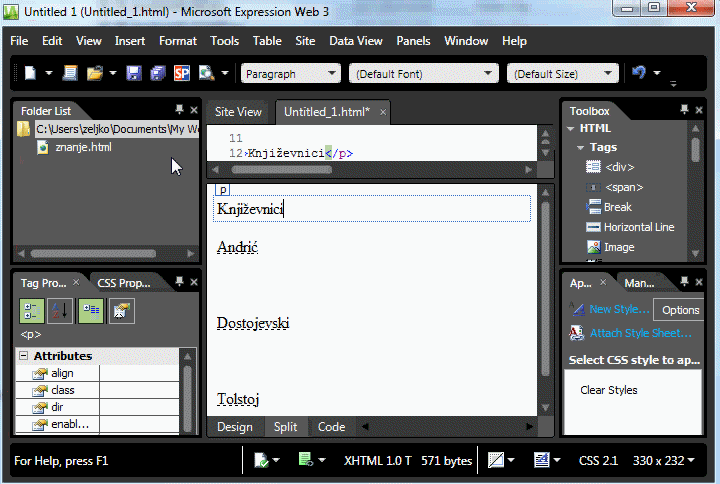Toggle Show set properties on top

pyautogui.click(x=91, y=311)
